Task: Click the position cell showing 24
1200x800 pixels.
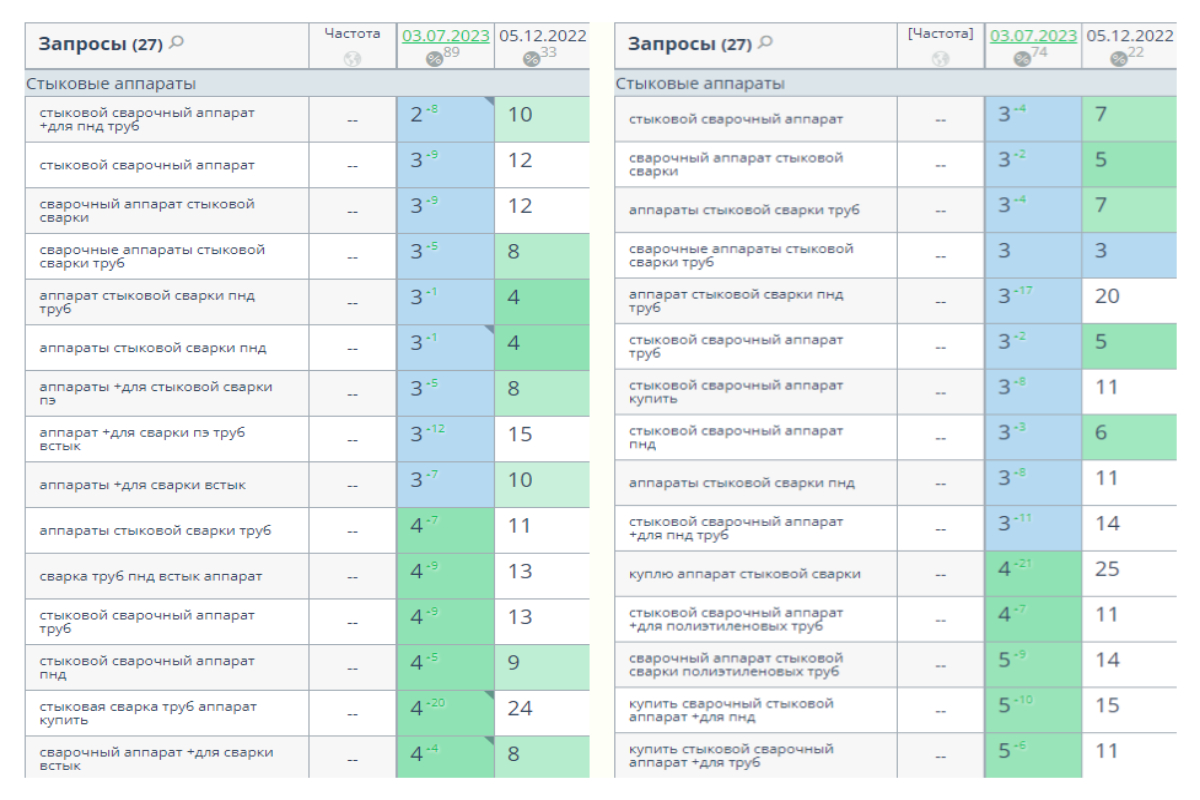Action: pyautogui.click(x=520, y=709)
